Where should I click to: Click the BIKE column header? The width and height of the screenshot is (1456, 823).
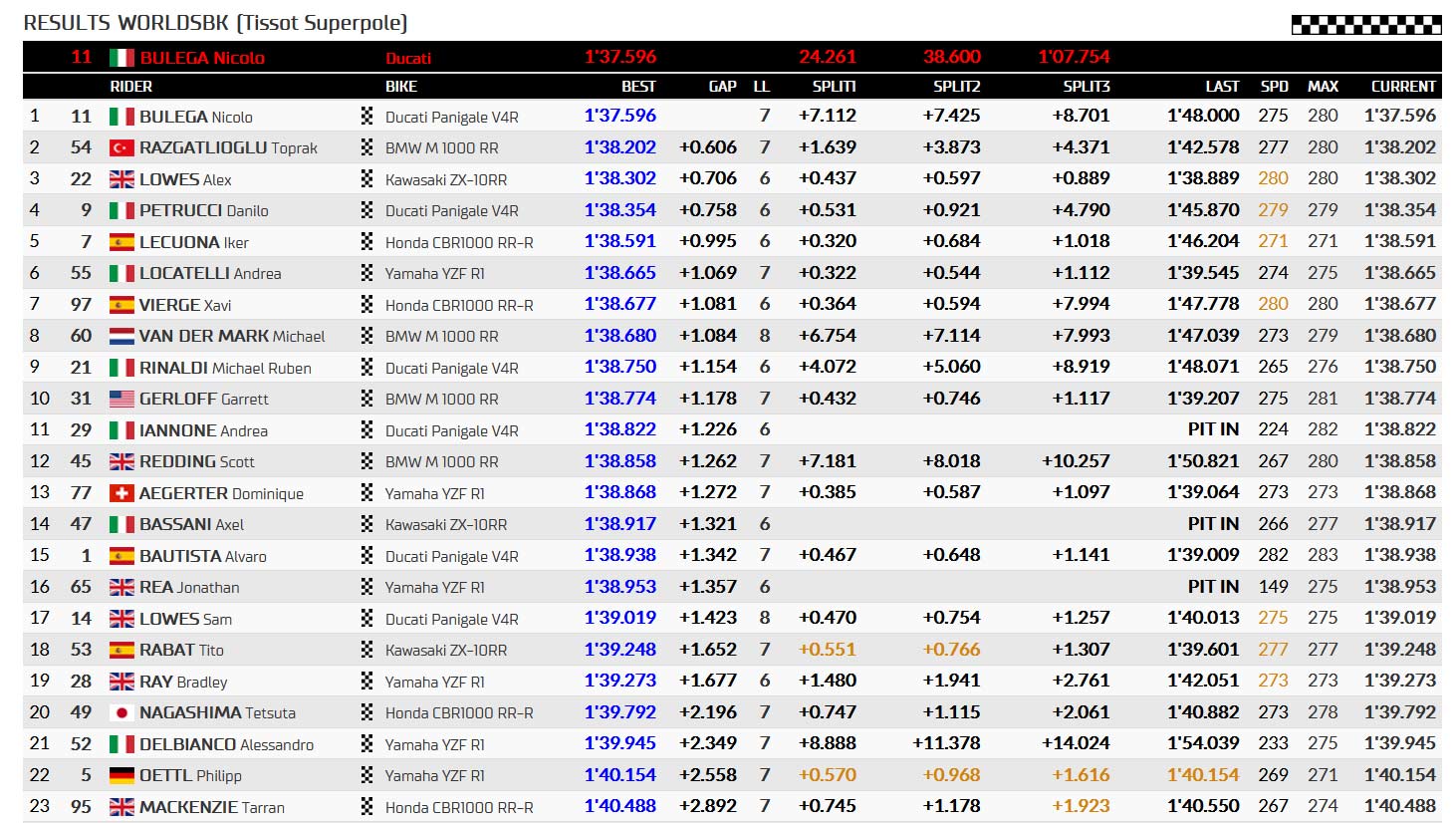click(401, 87)
